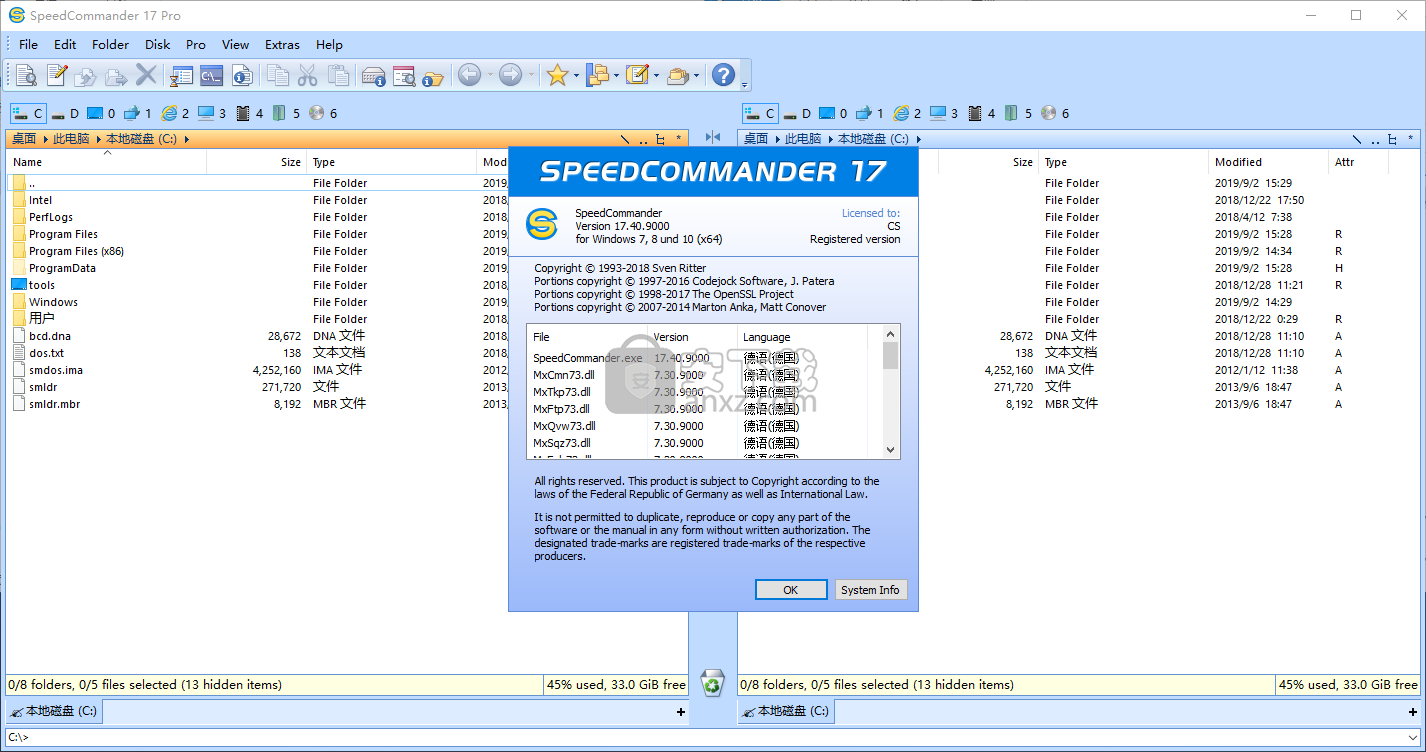This screenshot has height=752, width=1426.
Task: Open the command prompt toolbar icon
Action: click(211, 75)
